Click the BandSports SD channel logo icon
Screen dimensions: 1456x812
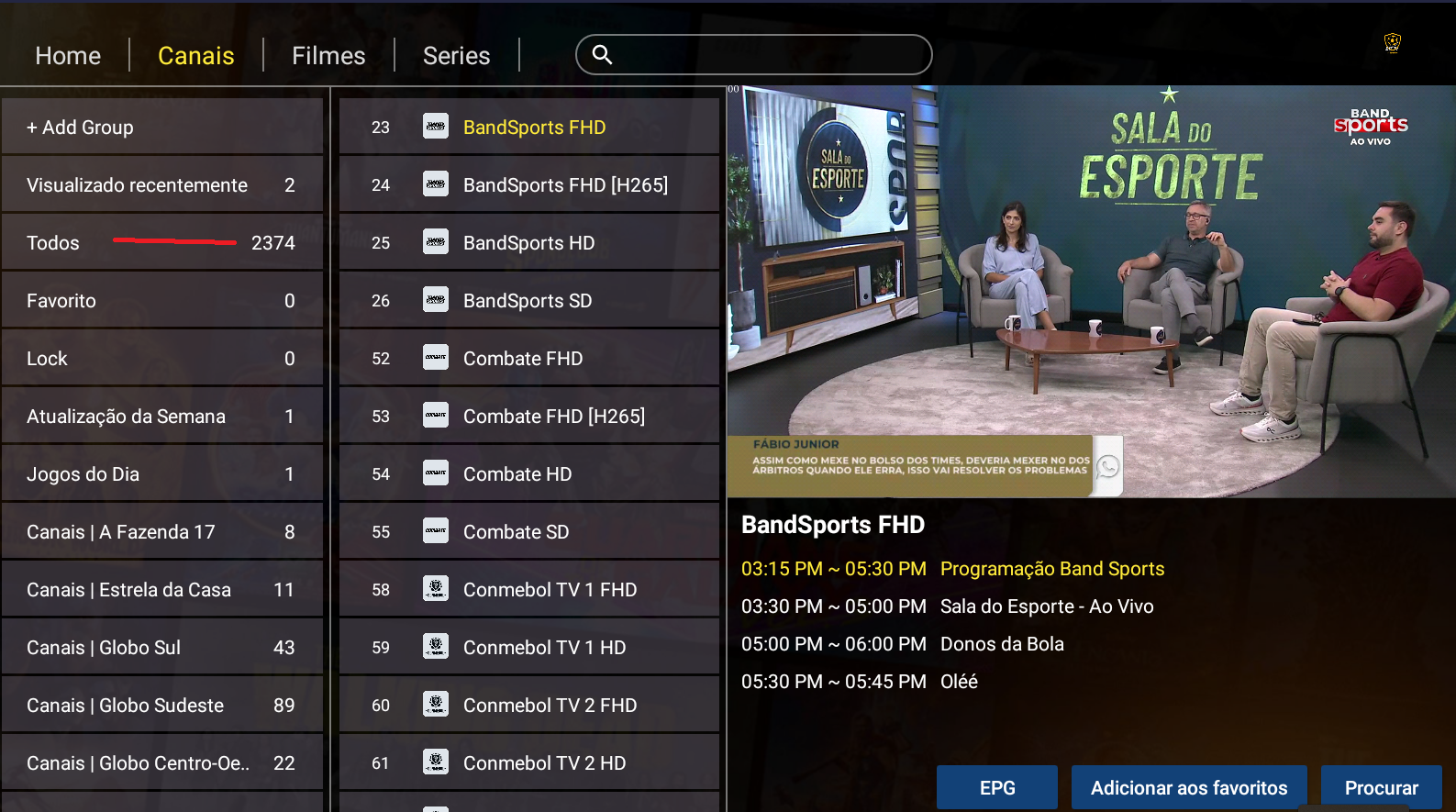point(436,300)
